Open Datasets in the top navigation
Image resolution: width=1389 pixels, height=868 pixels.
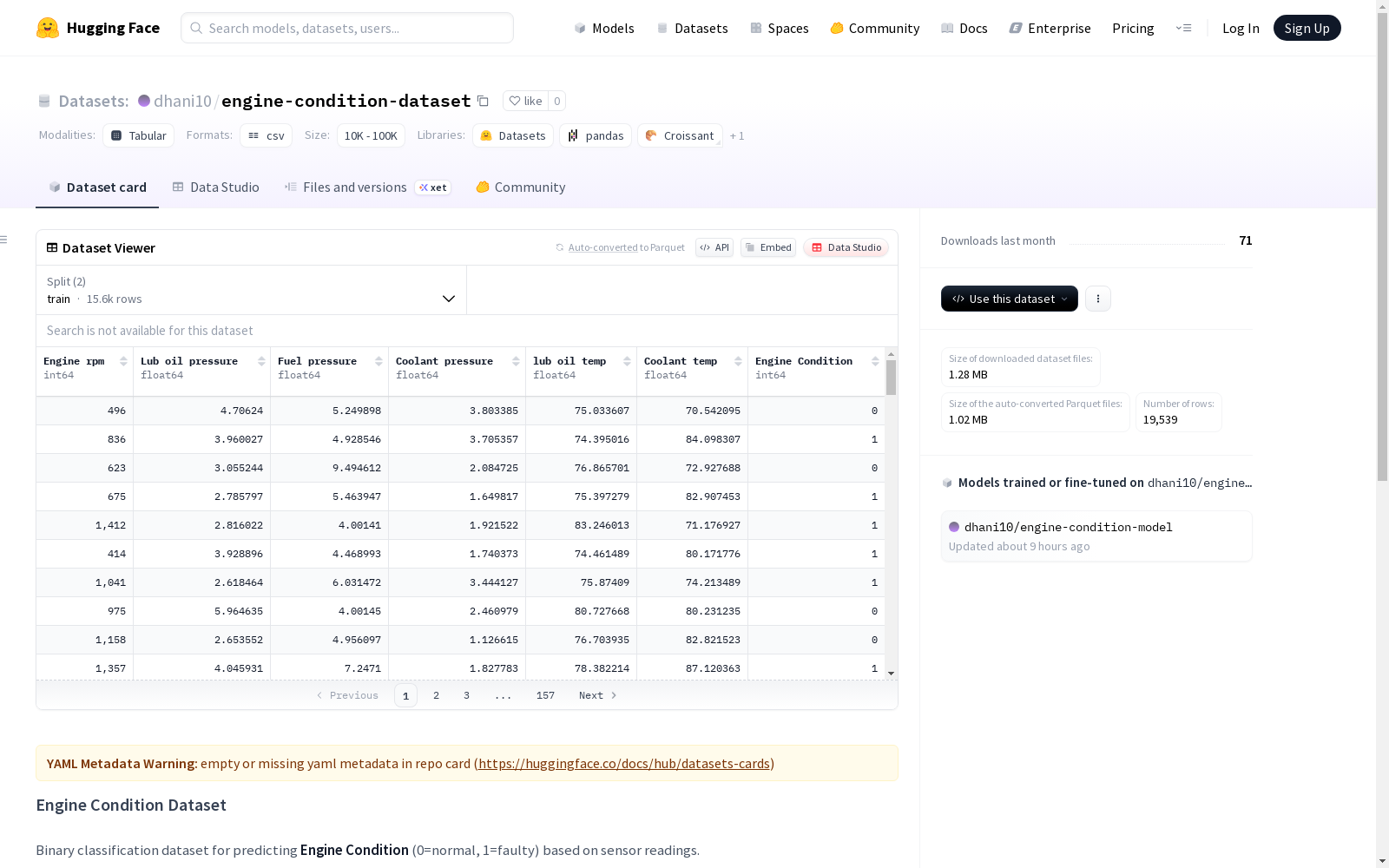point(692,28)
